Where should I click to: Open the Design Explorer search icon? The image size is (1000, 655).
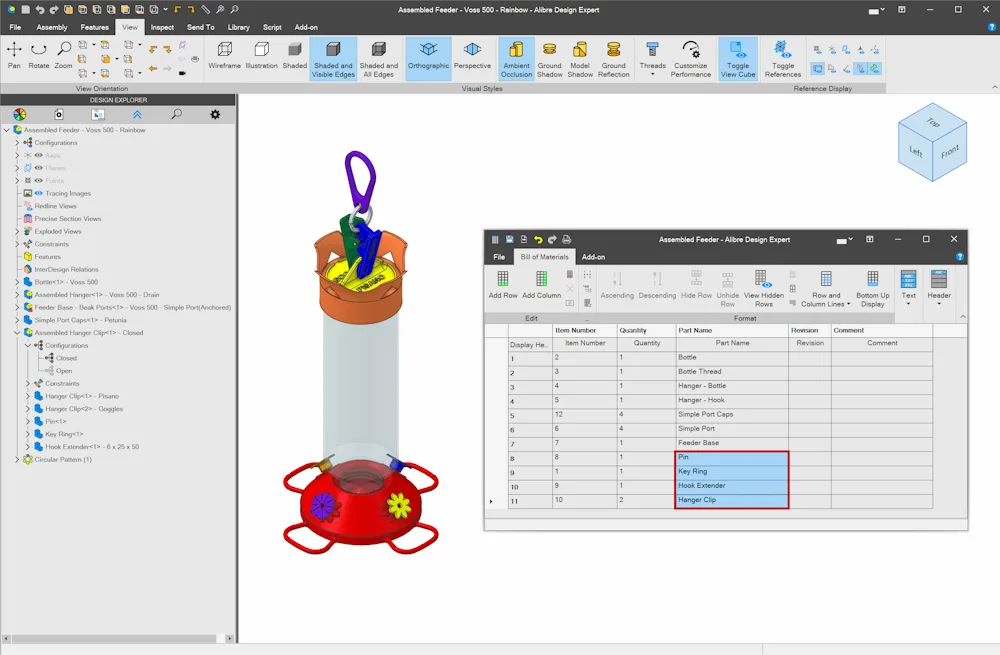click(x=177, y=114)
